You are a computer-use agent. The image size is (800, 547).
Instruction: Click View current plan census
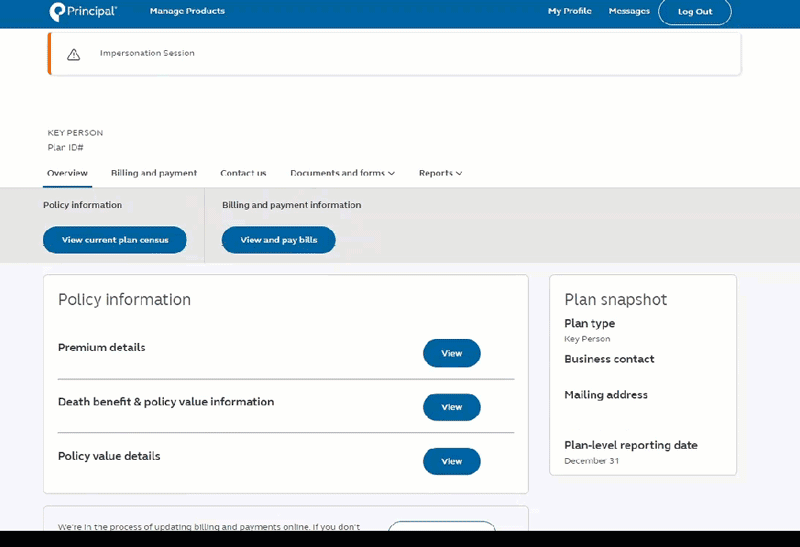(115, 240)
